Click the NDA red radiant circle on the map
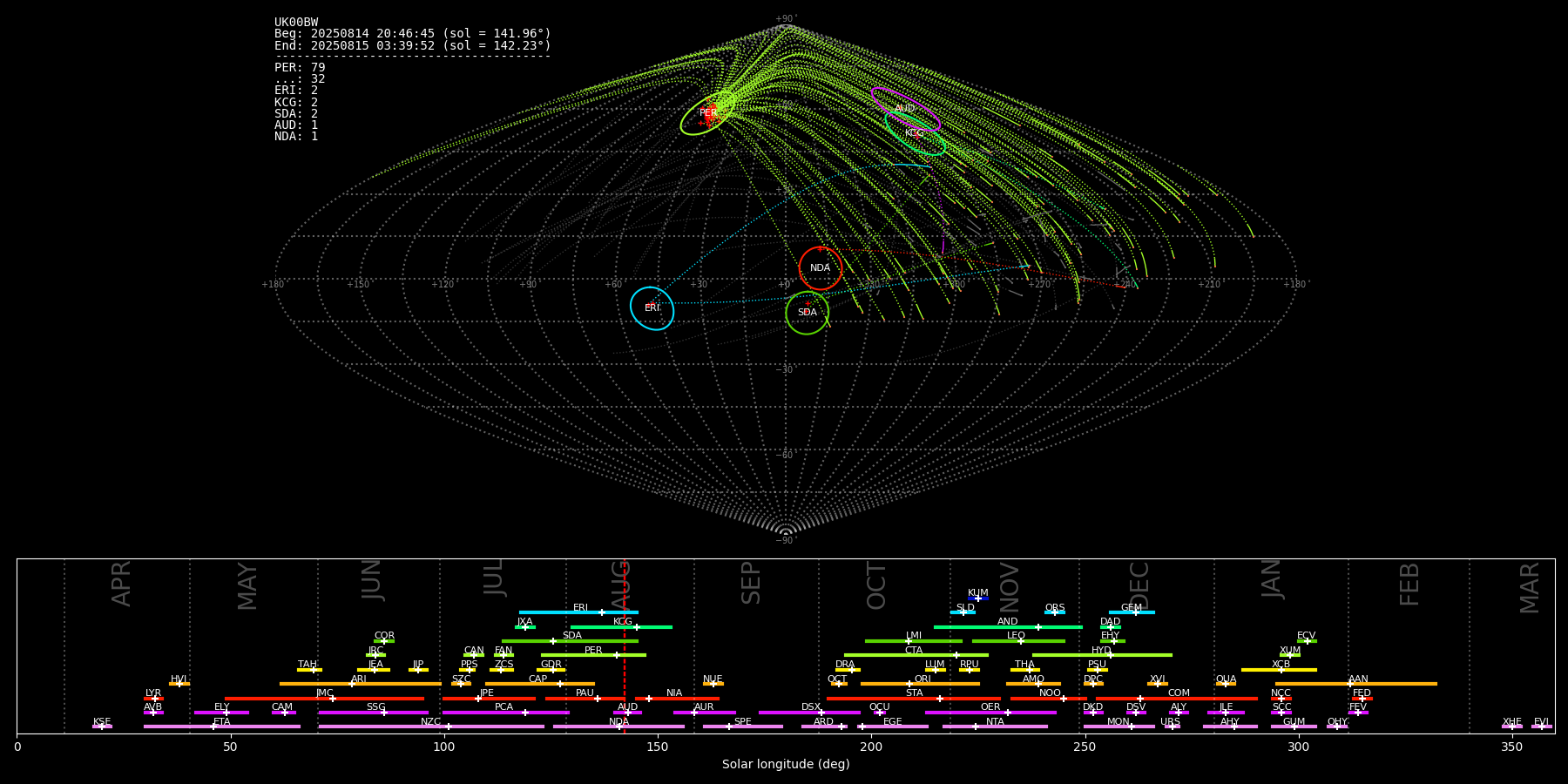 click(x=821, y=268)
